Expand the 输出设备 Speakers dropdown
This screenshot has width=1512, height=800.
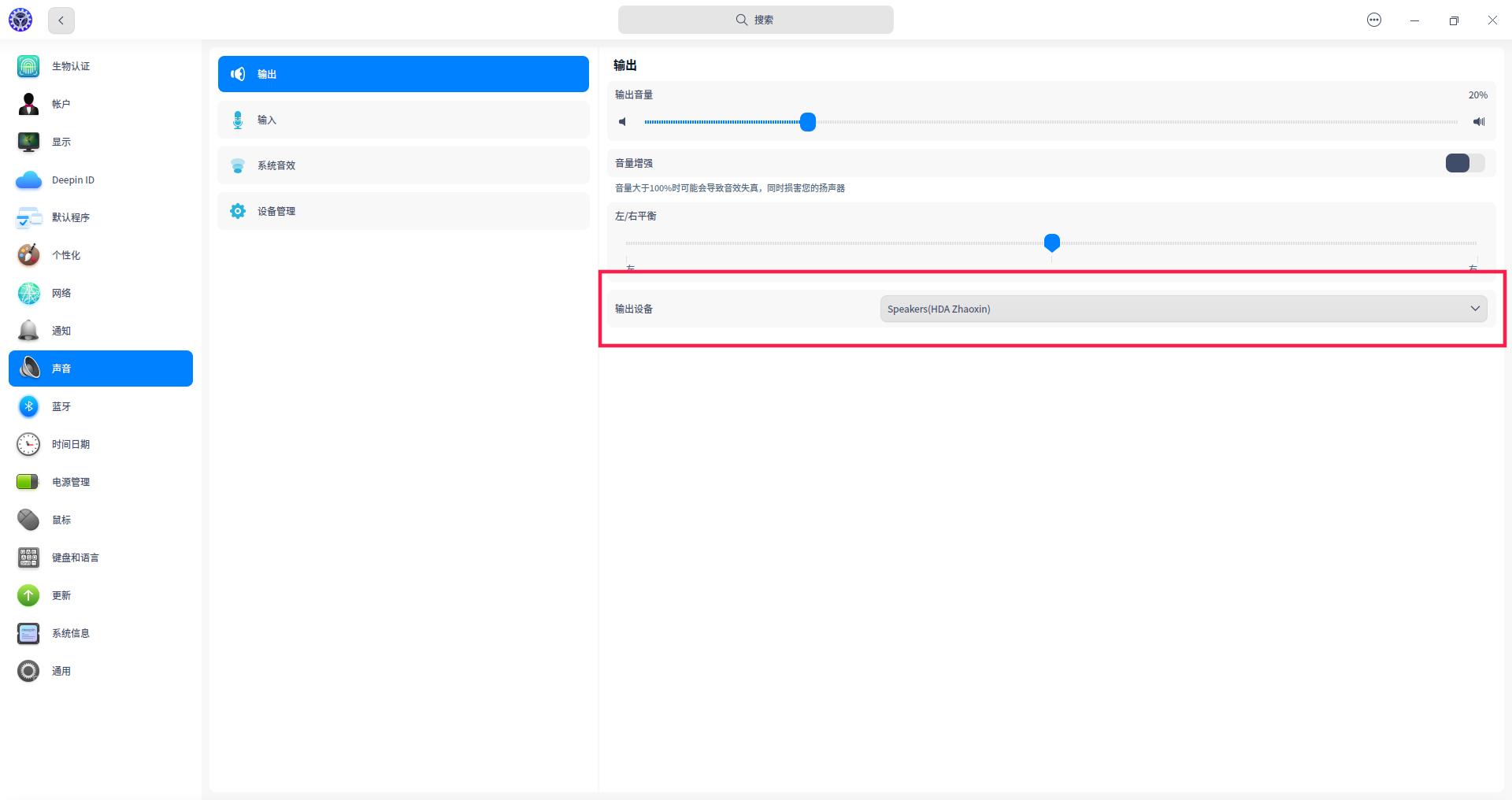click(x=1184, y=309)
